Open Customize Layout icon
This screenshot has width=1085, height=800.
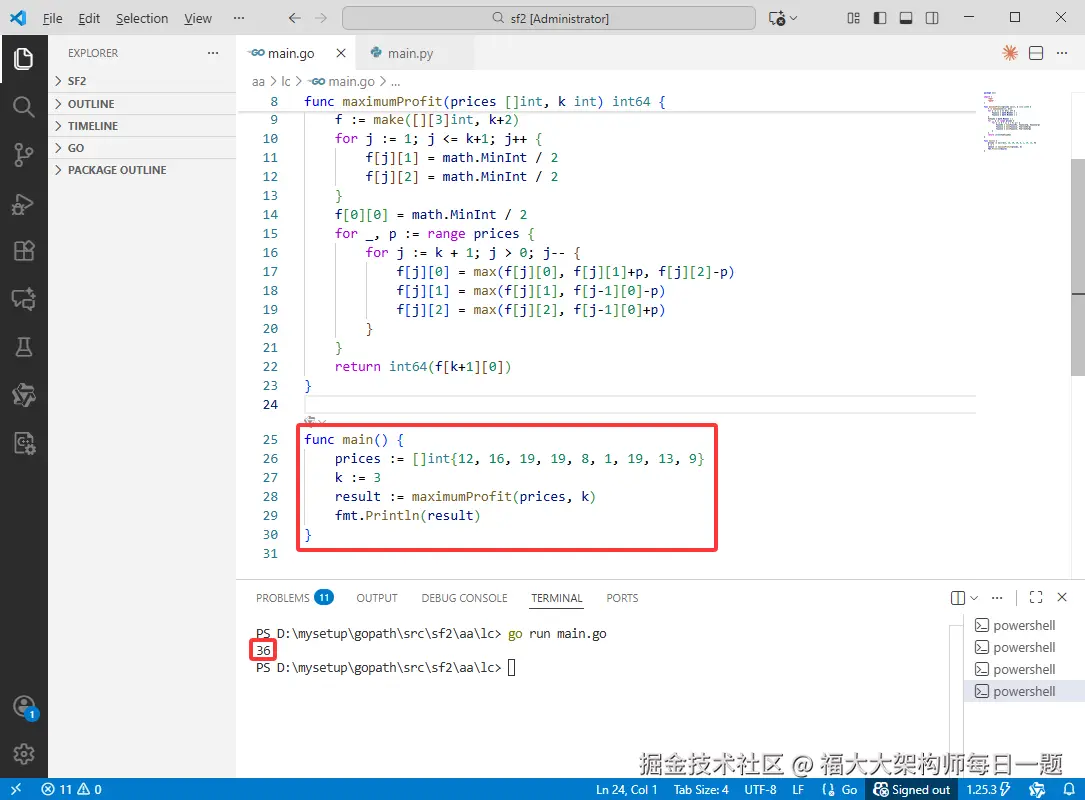tap(853, 18)
